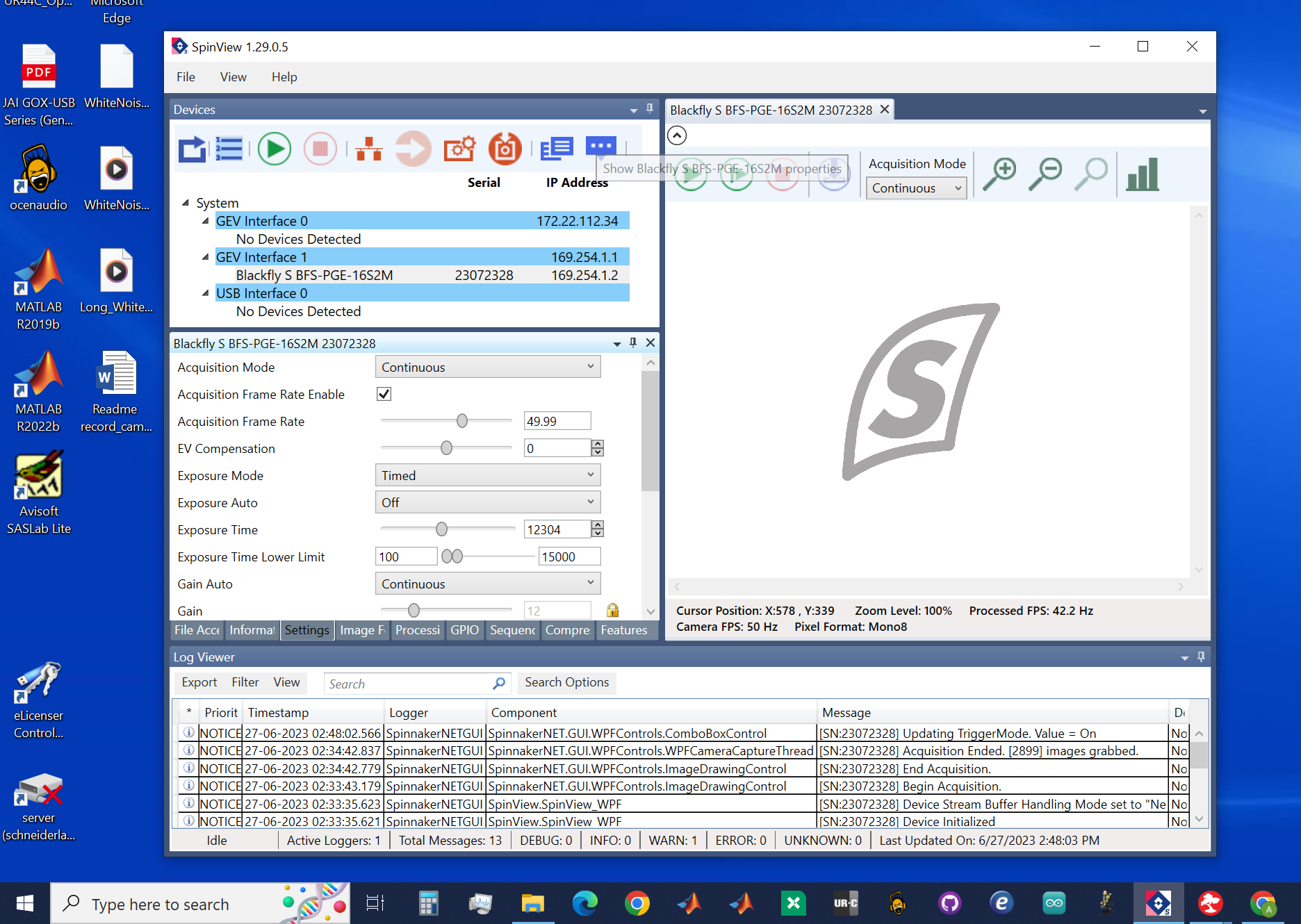Click Export in Log Viewer
The height and width of the screenshot is (924, 1301).
tap(199, 682)
